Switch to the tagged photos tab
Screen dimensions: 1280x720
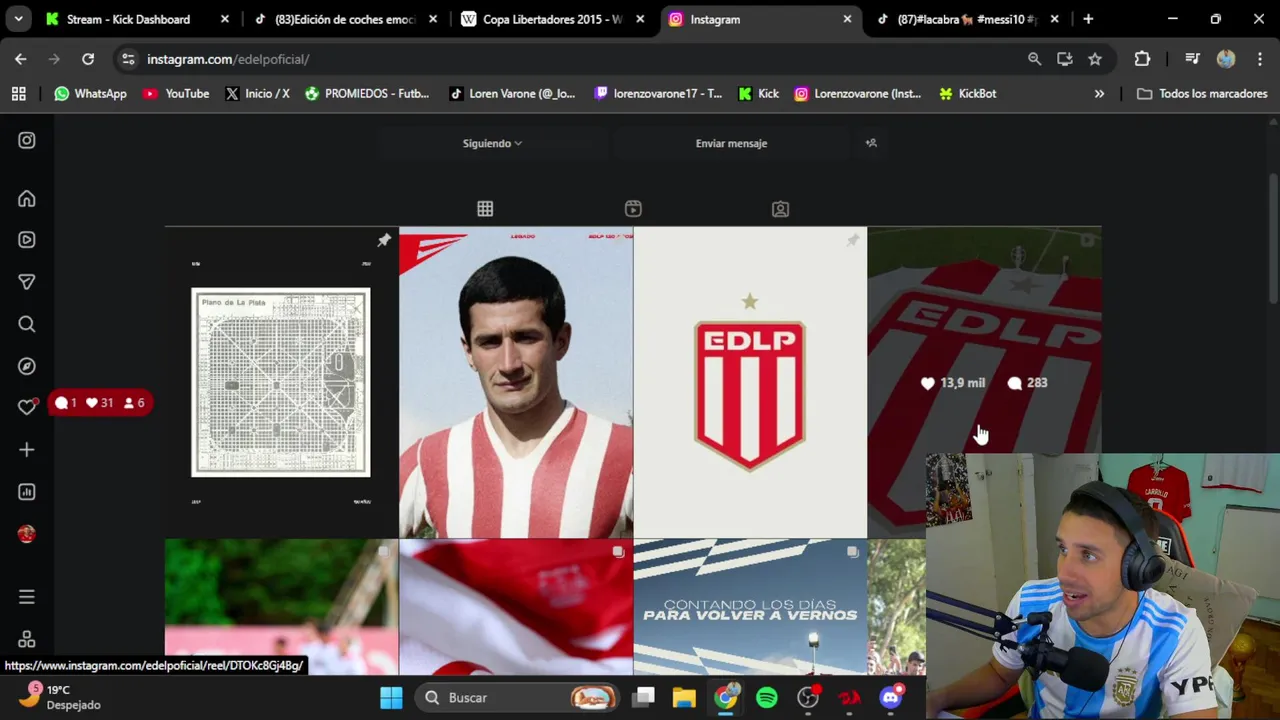click(780, 209)
